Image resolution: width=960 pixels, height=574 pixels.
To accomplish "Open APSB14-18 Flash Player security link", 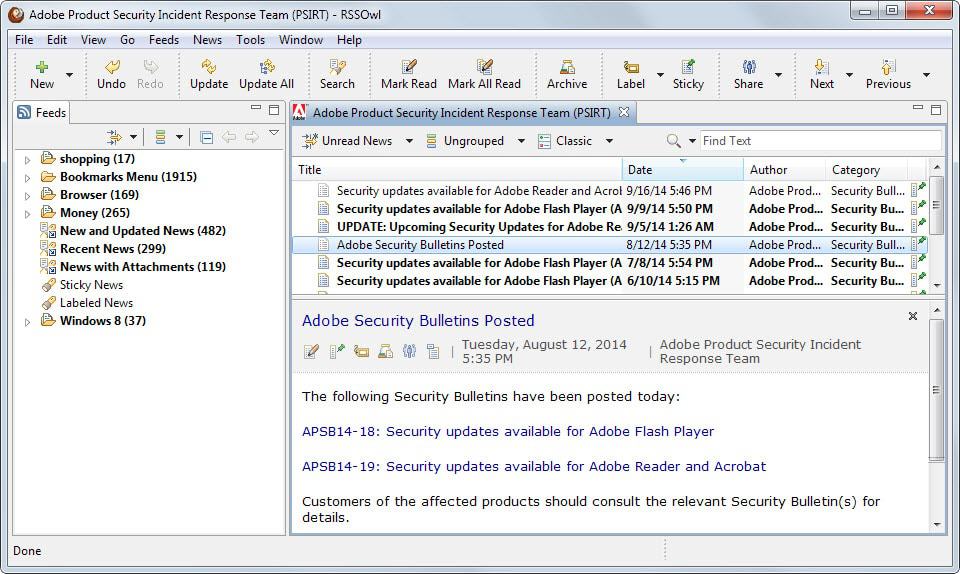I will pos(508,431).
